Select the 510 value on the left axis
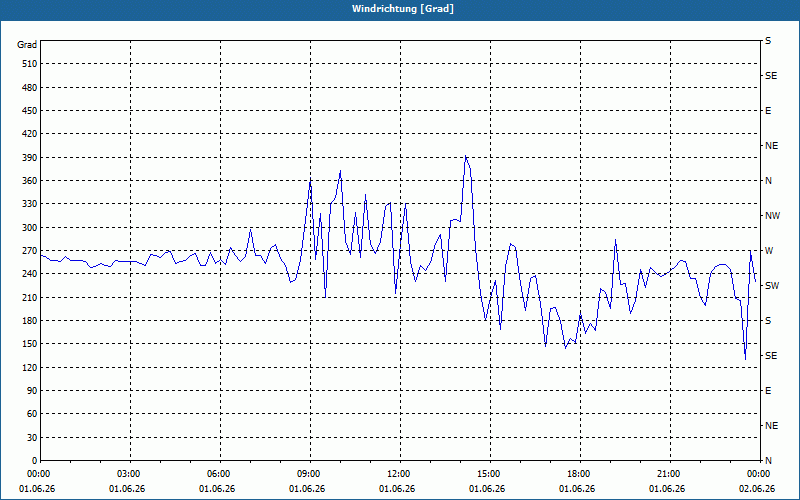800x500 pixels. coord(30,64)
